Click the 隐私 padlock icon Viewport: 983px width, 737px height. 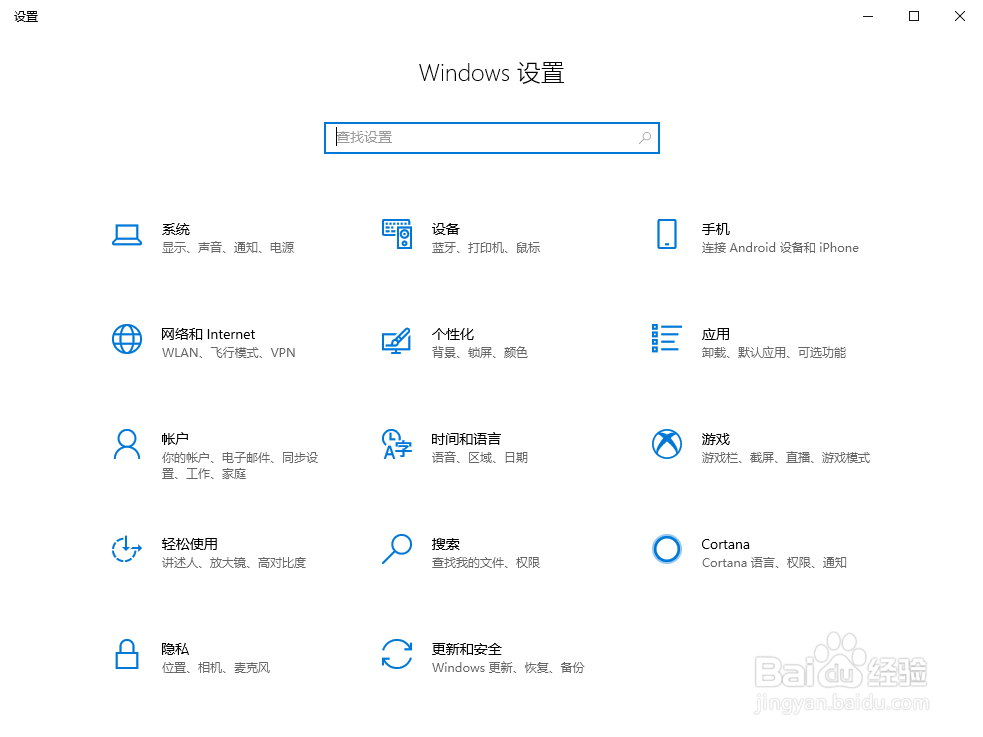pos(127,654)
